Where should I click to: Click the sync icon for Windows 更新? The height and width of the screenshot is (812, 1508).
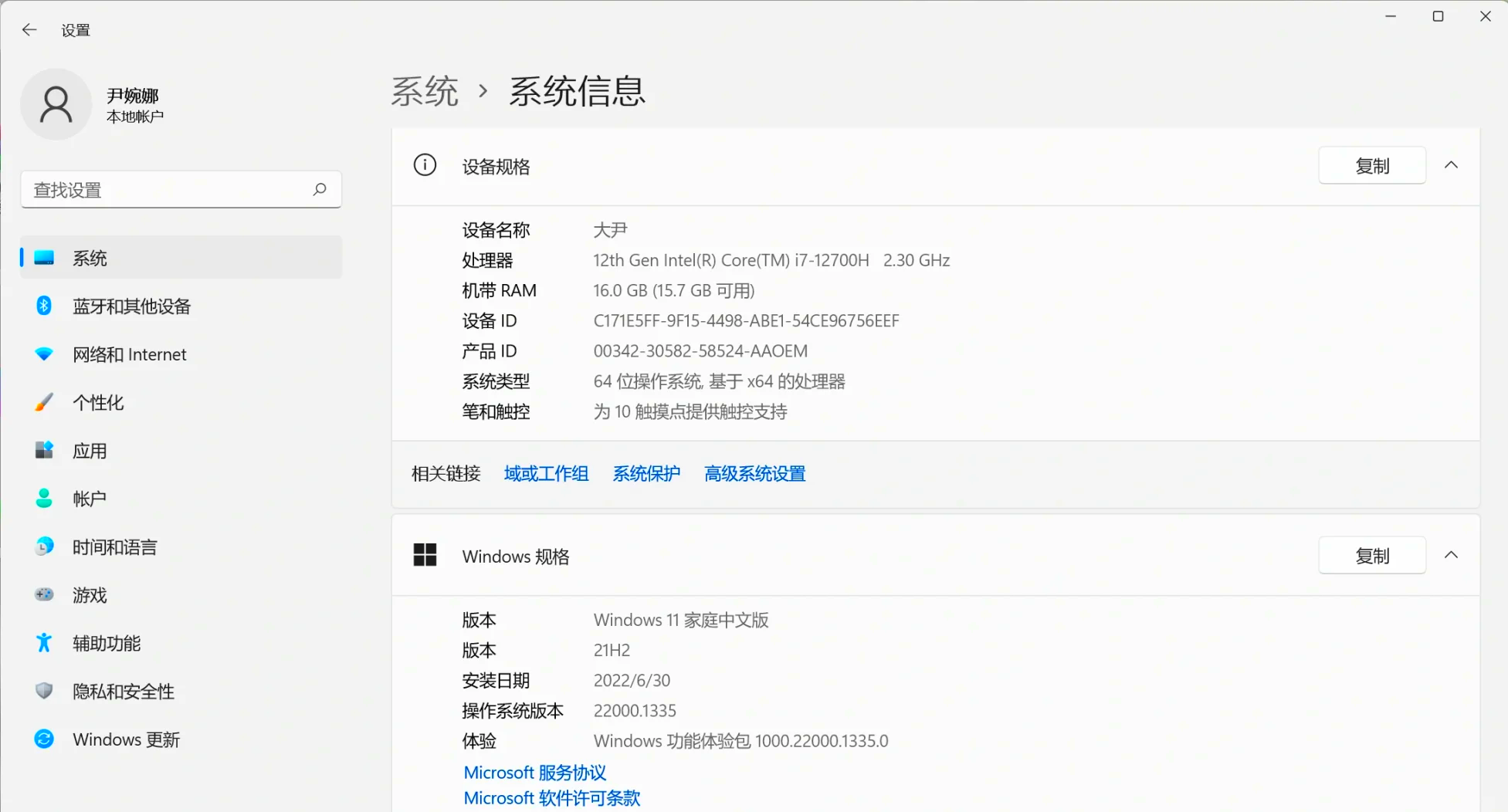tap(45, 739)
